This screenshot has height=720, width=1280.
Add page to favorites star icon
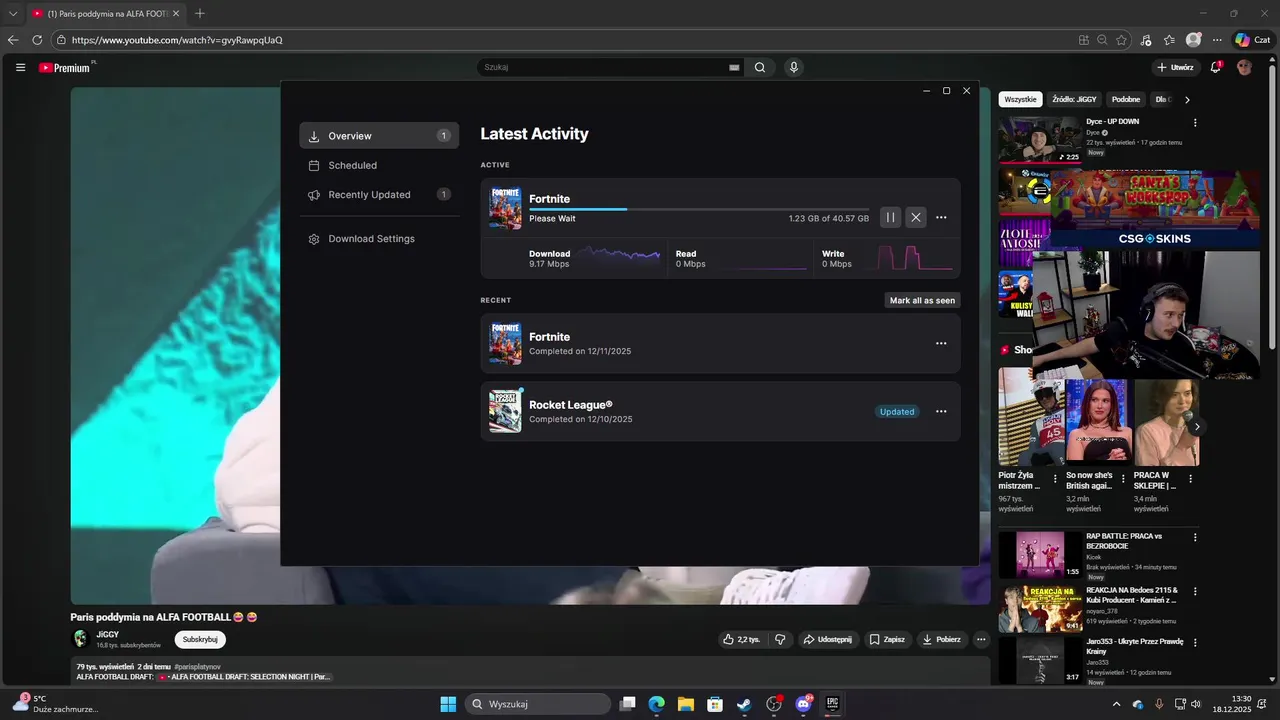pos(1121,40)
